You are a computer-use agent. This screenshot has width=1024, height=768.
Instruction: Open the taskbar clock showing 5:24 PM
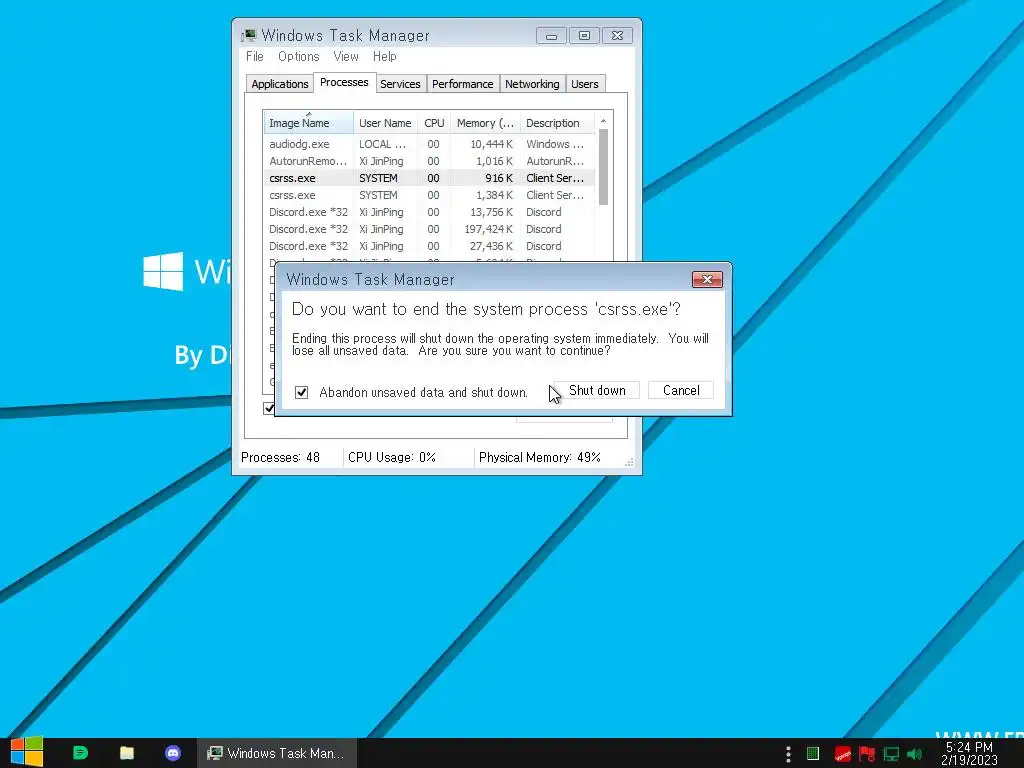969,753
